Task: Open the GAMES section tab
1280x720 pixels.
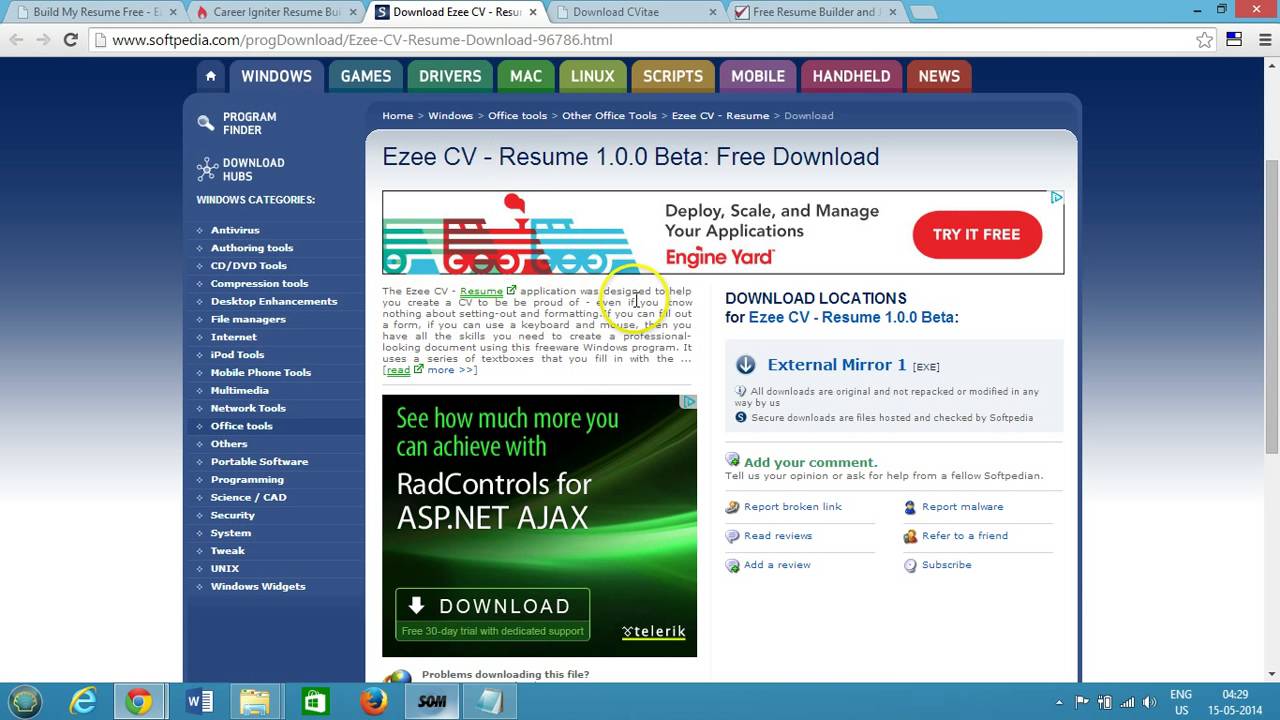Action: [366, 76]
